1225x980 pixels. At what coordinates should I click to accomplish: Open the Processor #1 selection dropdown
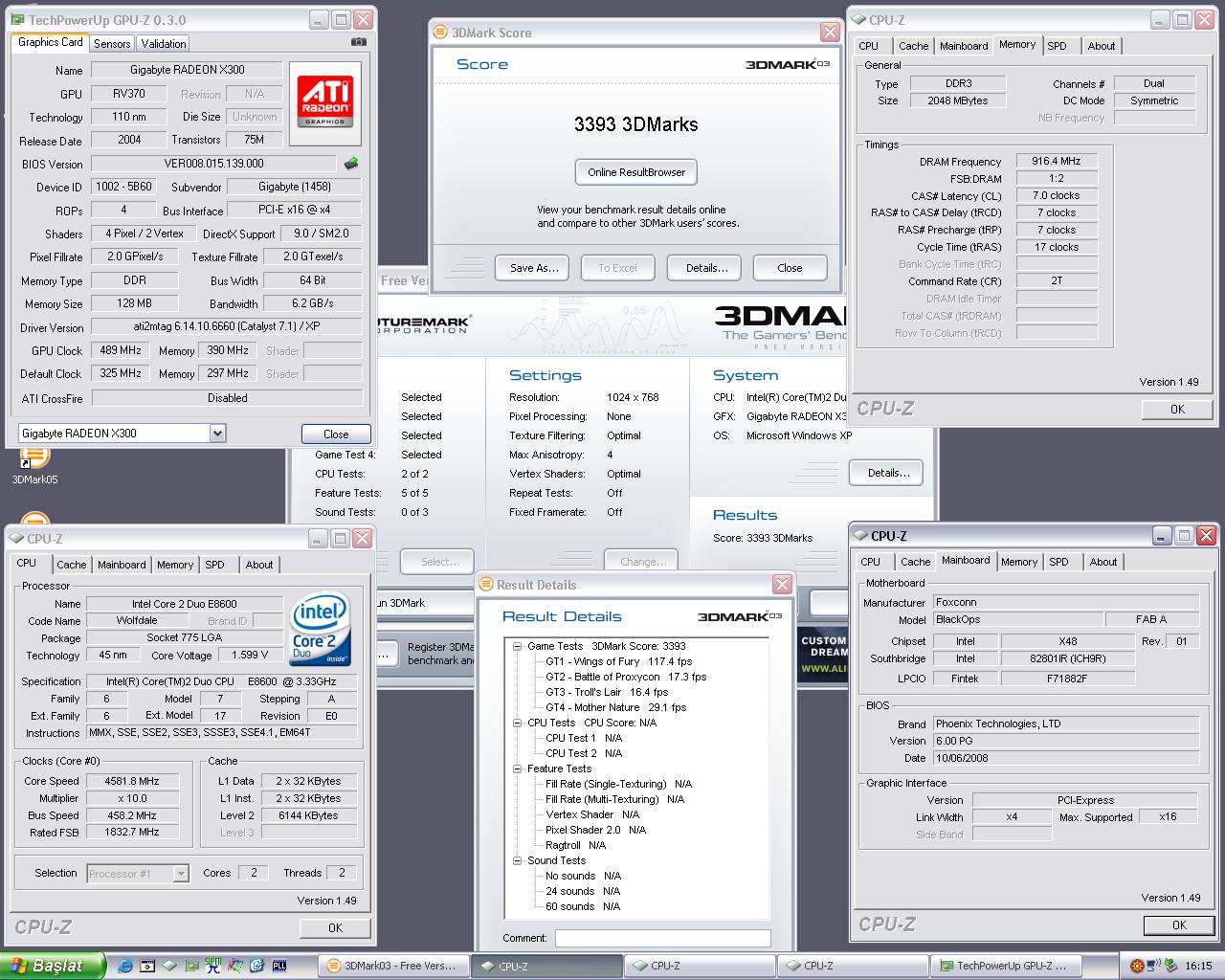click(x=181, y=874)
